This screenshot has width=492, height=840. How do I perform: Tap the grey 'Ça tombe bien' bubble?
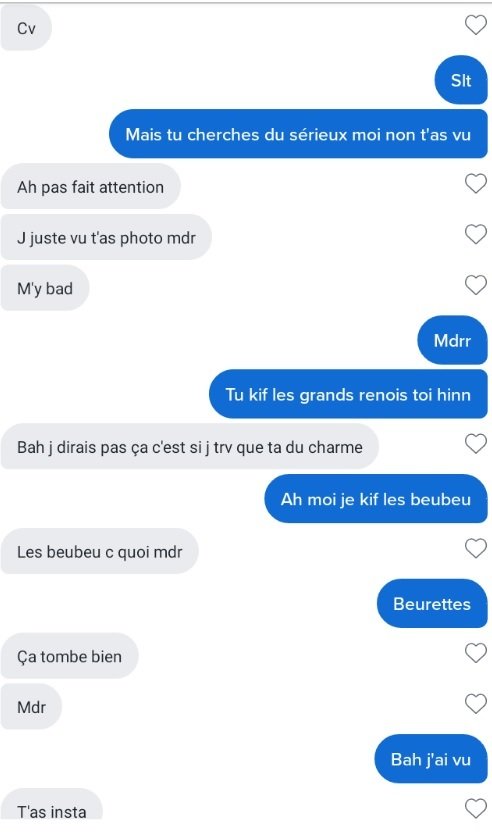69,656
